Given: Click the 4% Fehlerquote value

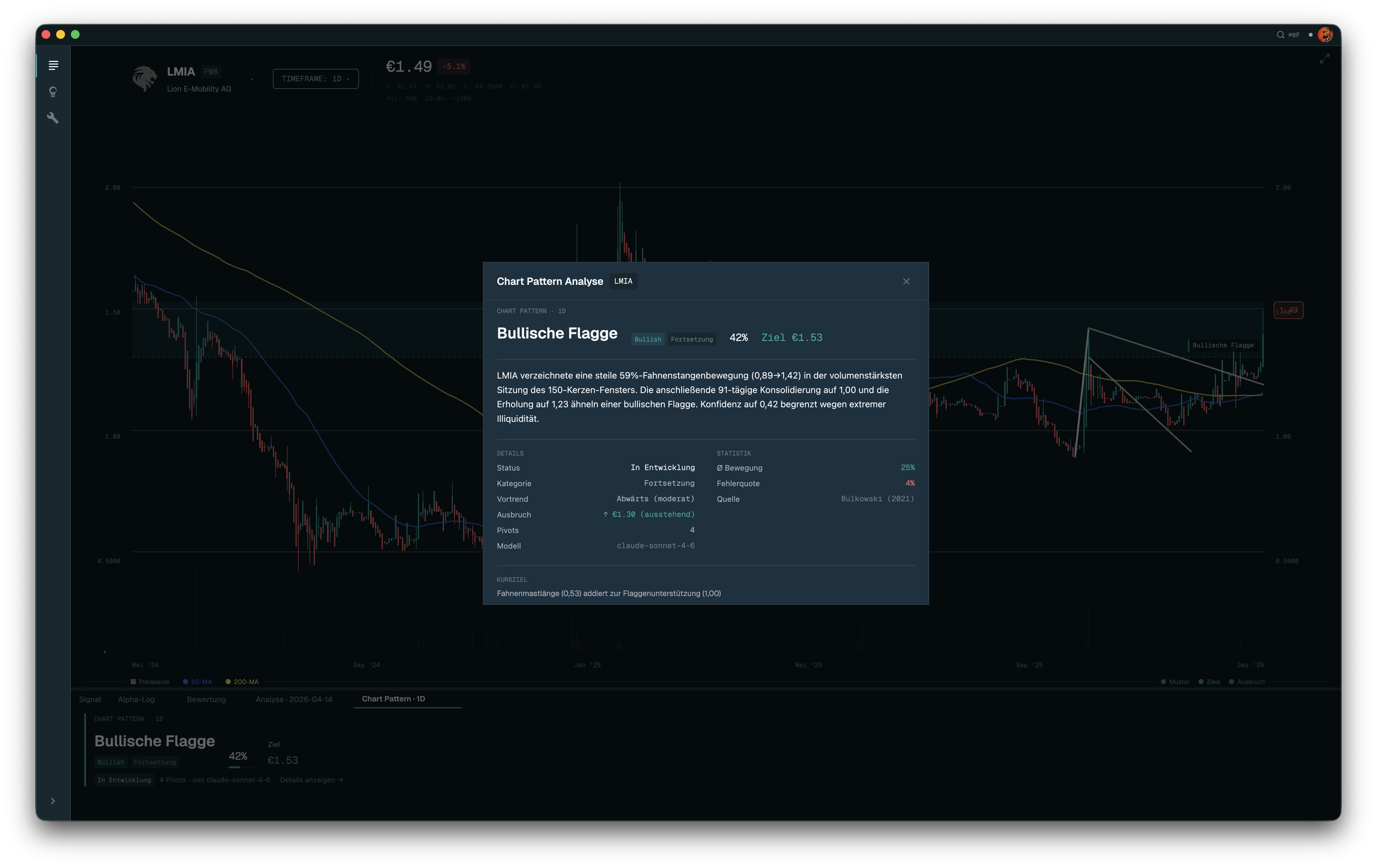Looking at the screenshot, I should tap(910, 483).
